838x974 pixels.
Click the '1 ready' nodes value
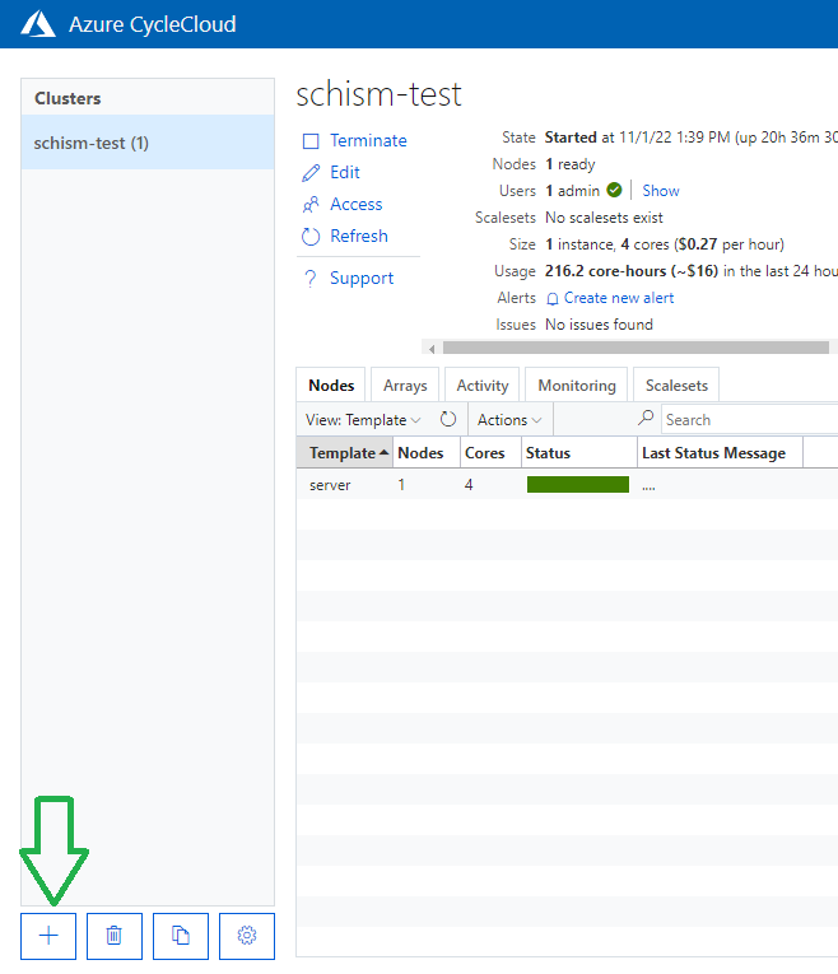point(570,165)
